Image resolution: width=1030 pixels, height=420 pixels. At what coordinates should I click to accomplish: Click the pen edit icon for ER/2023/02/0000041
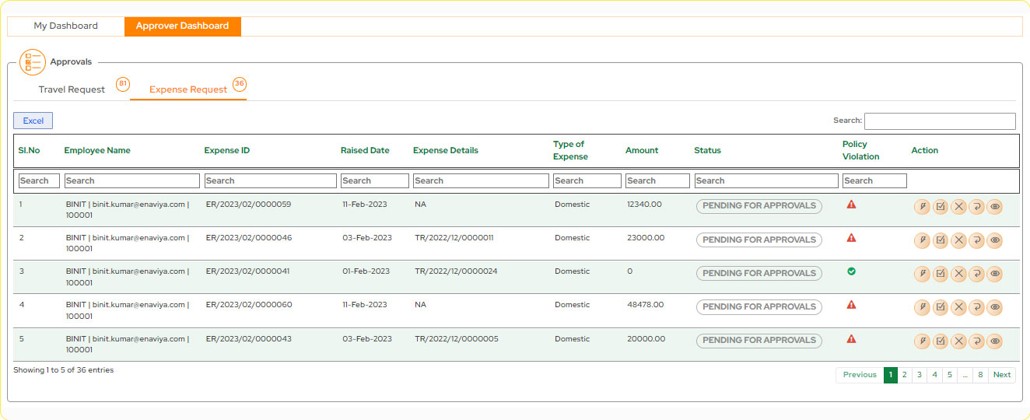(x=922, y=273)
